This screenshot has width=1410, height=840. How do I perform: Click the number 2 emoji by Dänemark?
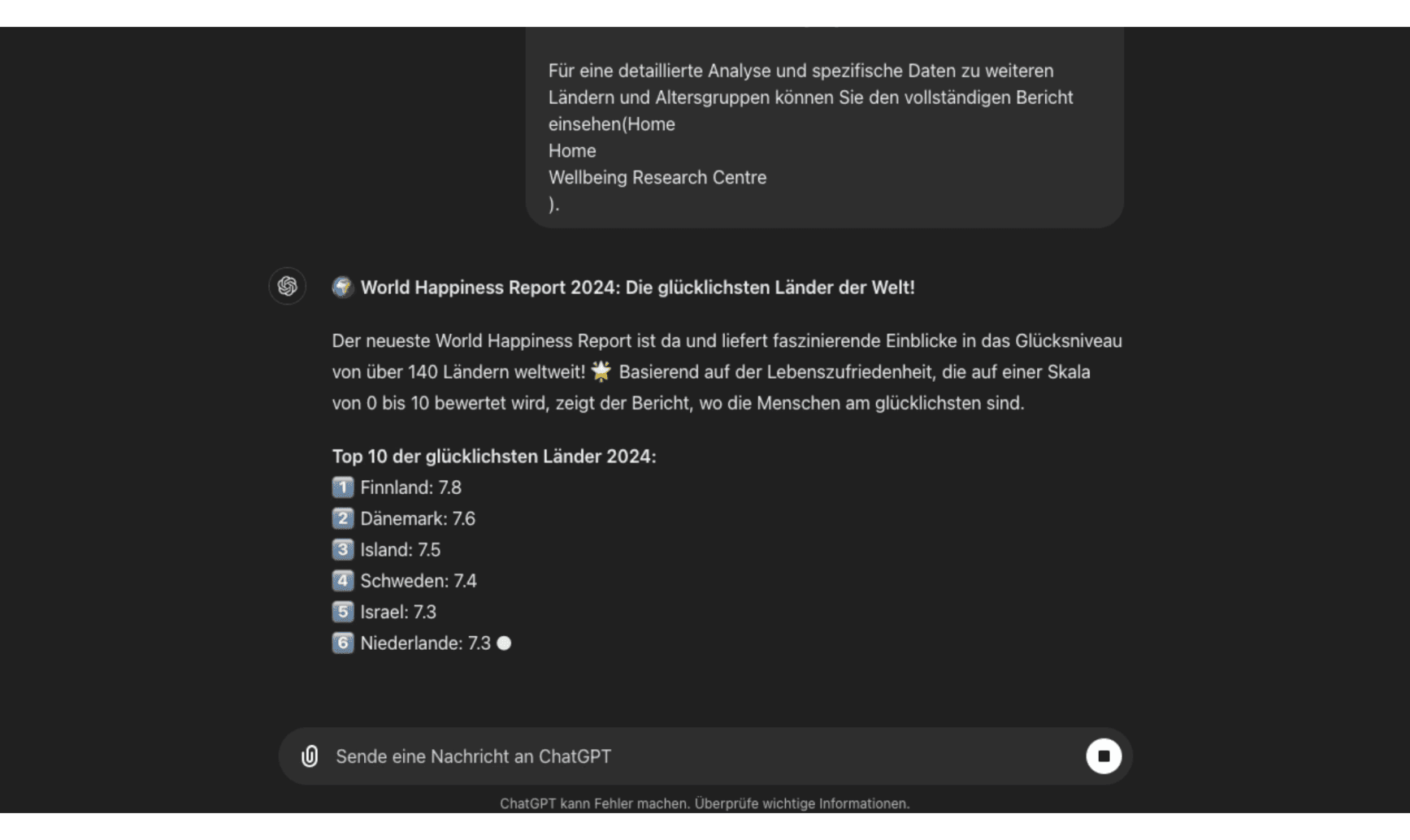click(x=343, y=518)
